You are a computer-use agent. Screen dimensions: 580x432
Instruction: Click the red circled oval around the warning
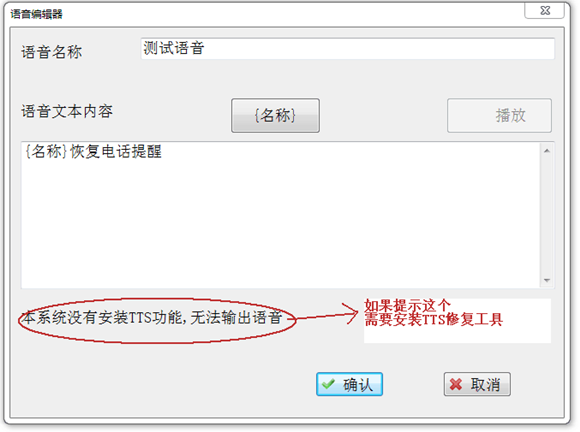pos(157,320)
